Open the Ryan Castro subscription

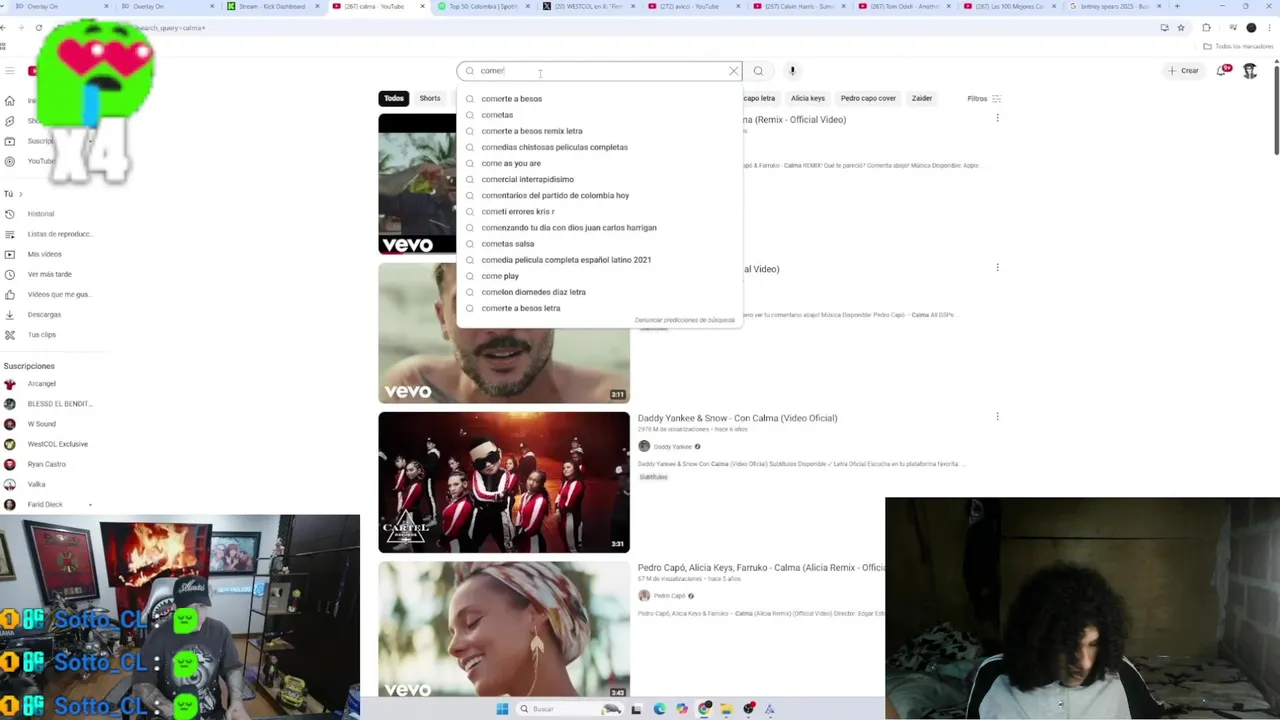pyautogui.click(x=45, y=464)
